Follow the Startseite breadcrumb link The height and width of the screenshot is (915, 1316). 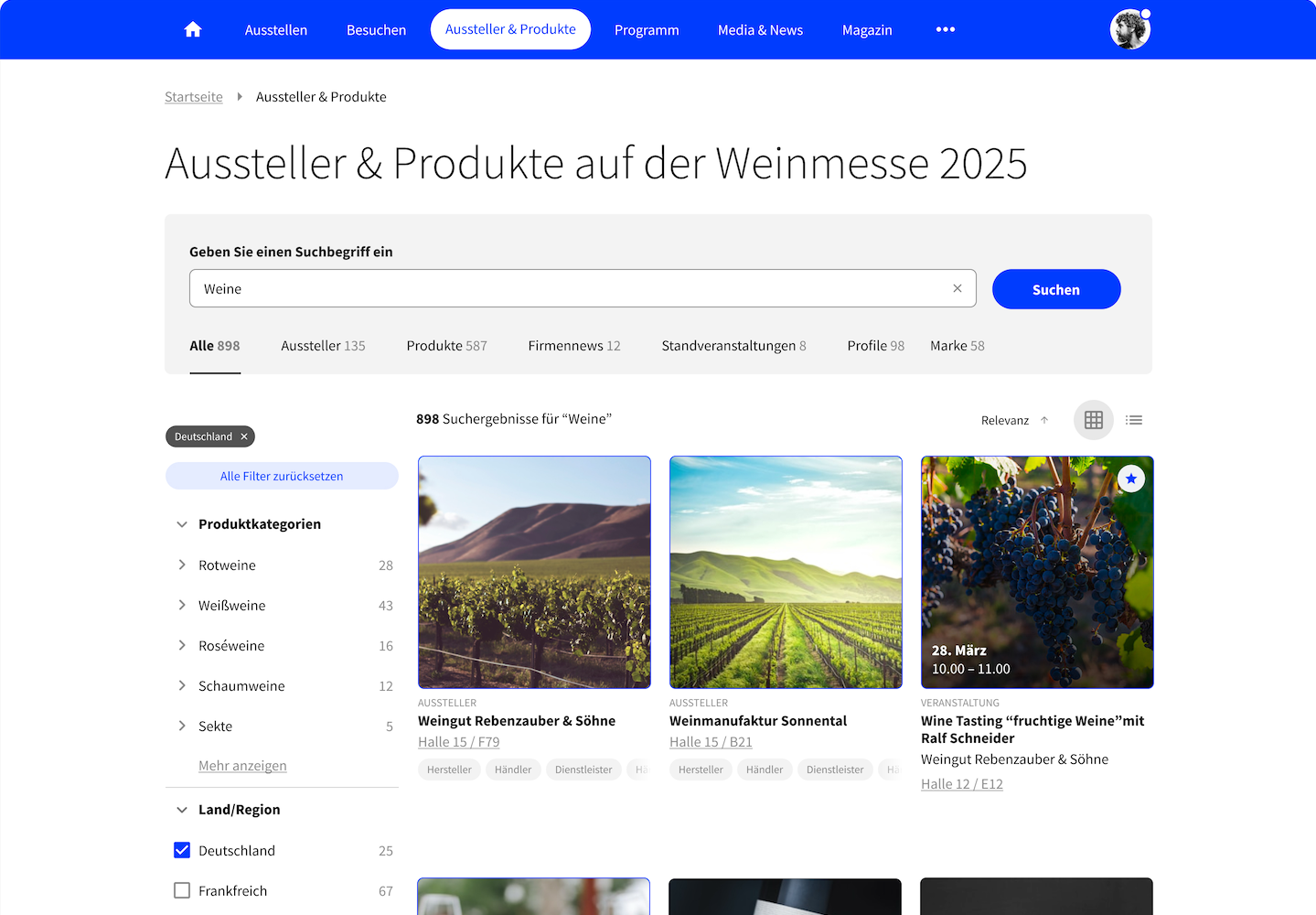point(194,96)
